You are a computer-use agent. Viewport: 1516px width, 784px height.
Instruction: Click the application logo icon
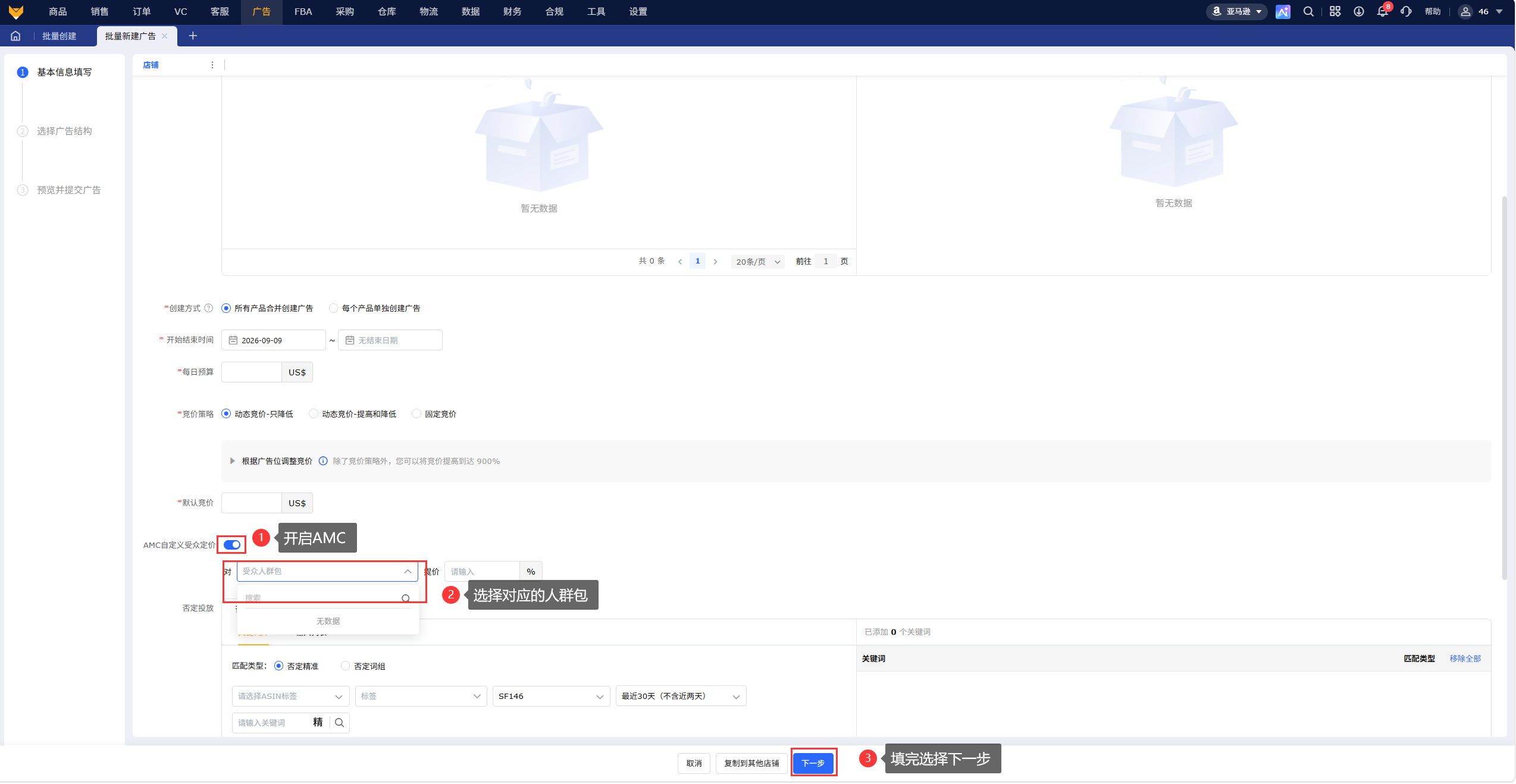(x=16, y=12)
